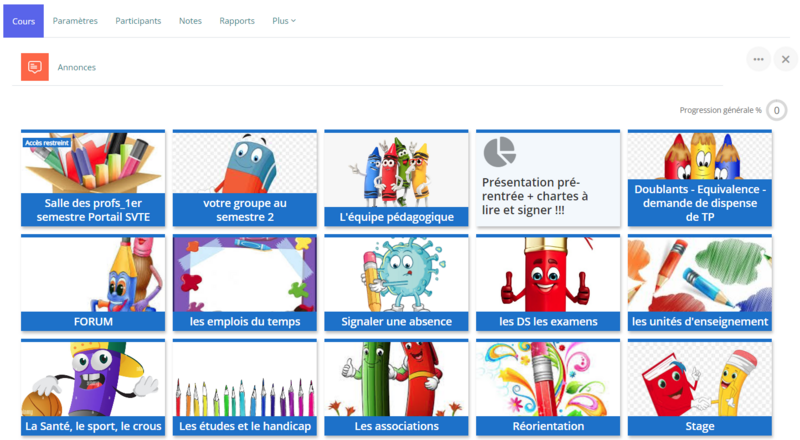Open the Rapports tab
Screen dimensions: 800x440
237,21
